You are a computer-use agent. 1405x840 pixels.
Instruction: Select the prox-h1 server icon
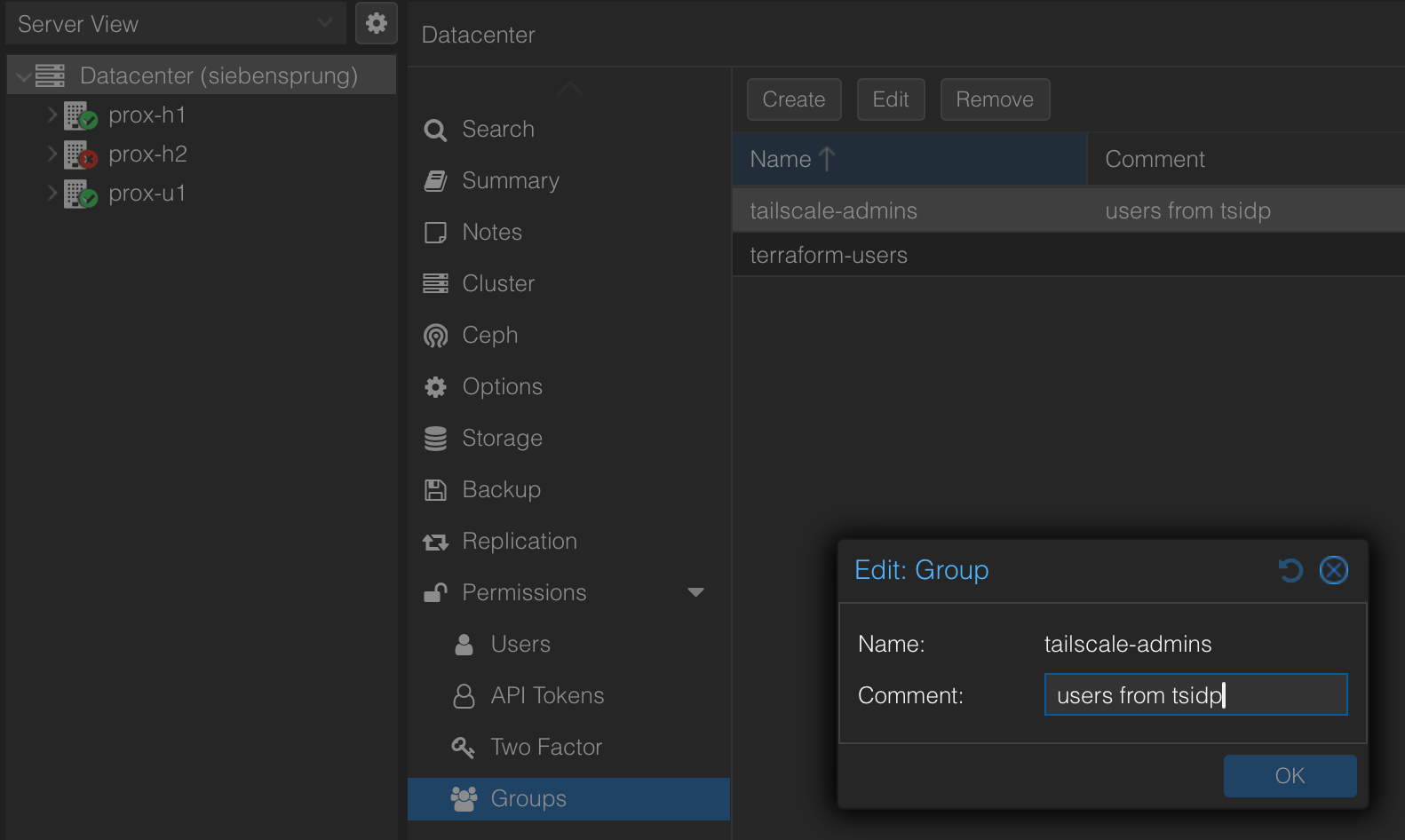(x=80, y=115)
